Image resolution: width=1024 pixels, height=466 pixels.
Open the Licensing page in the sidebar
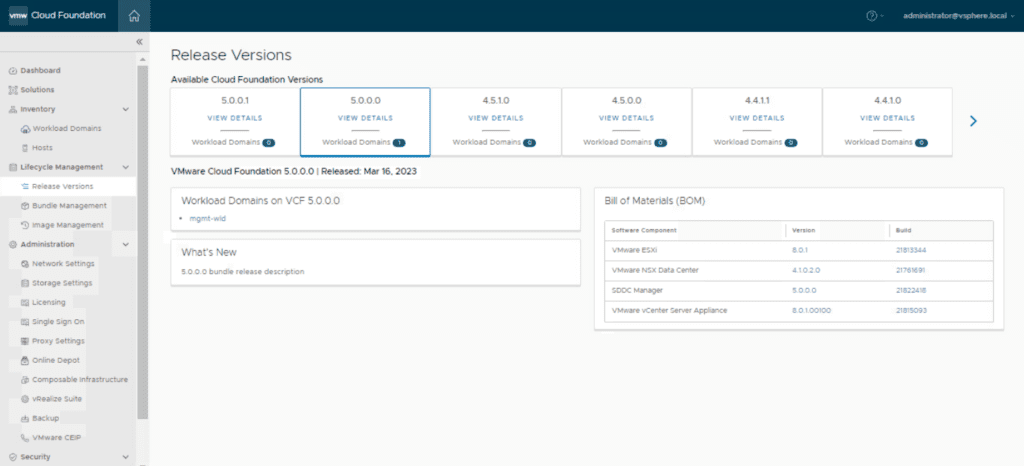tap(49, 303)
